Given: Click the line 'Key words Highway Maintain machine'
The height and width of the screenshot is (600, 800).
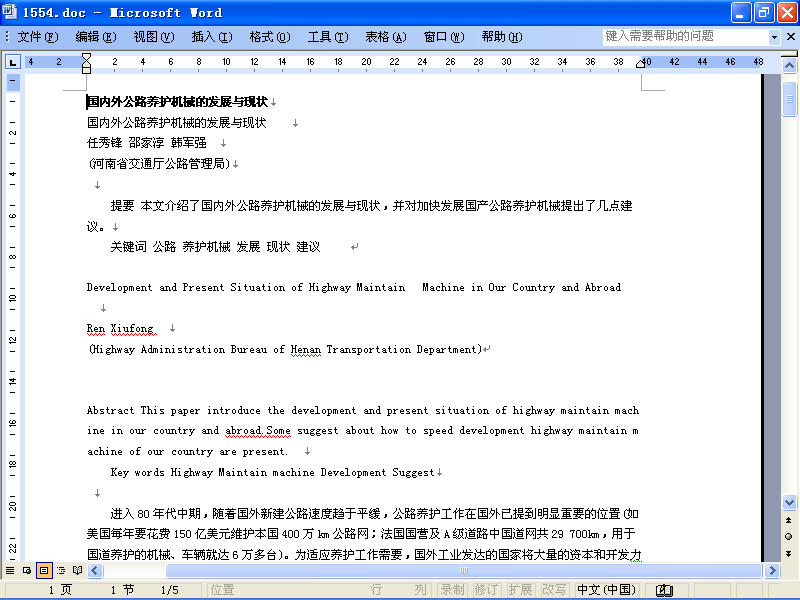Looking at the screenshot, I should (x=272, y=472).
